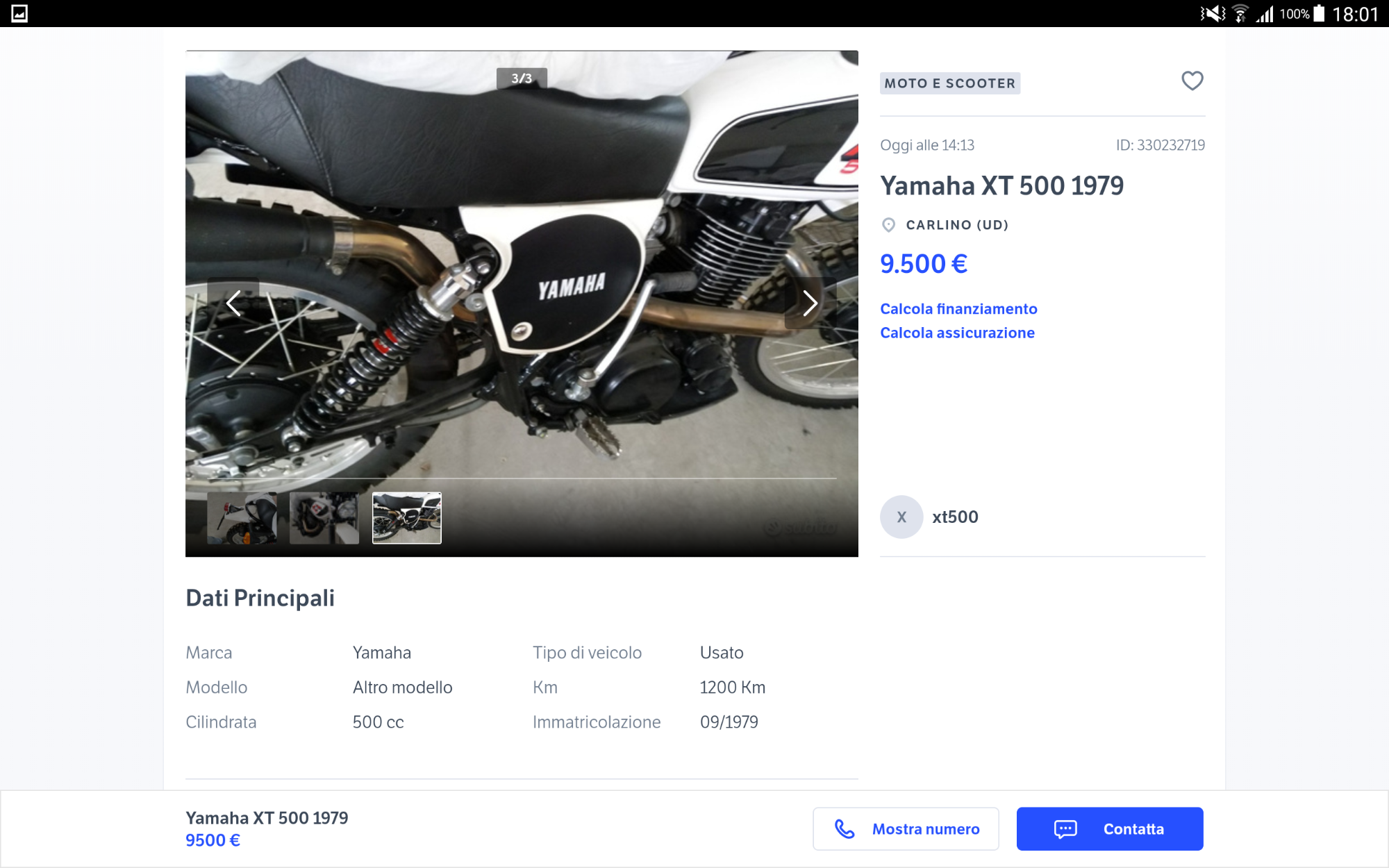Image resolution: width=1389 pixels, height=868 pixels.
Task: Open the first photo thumbnail
Action: 242,518
